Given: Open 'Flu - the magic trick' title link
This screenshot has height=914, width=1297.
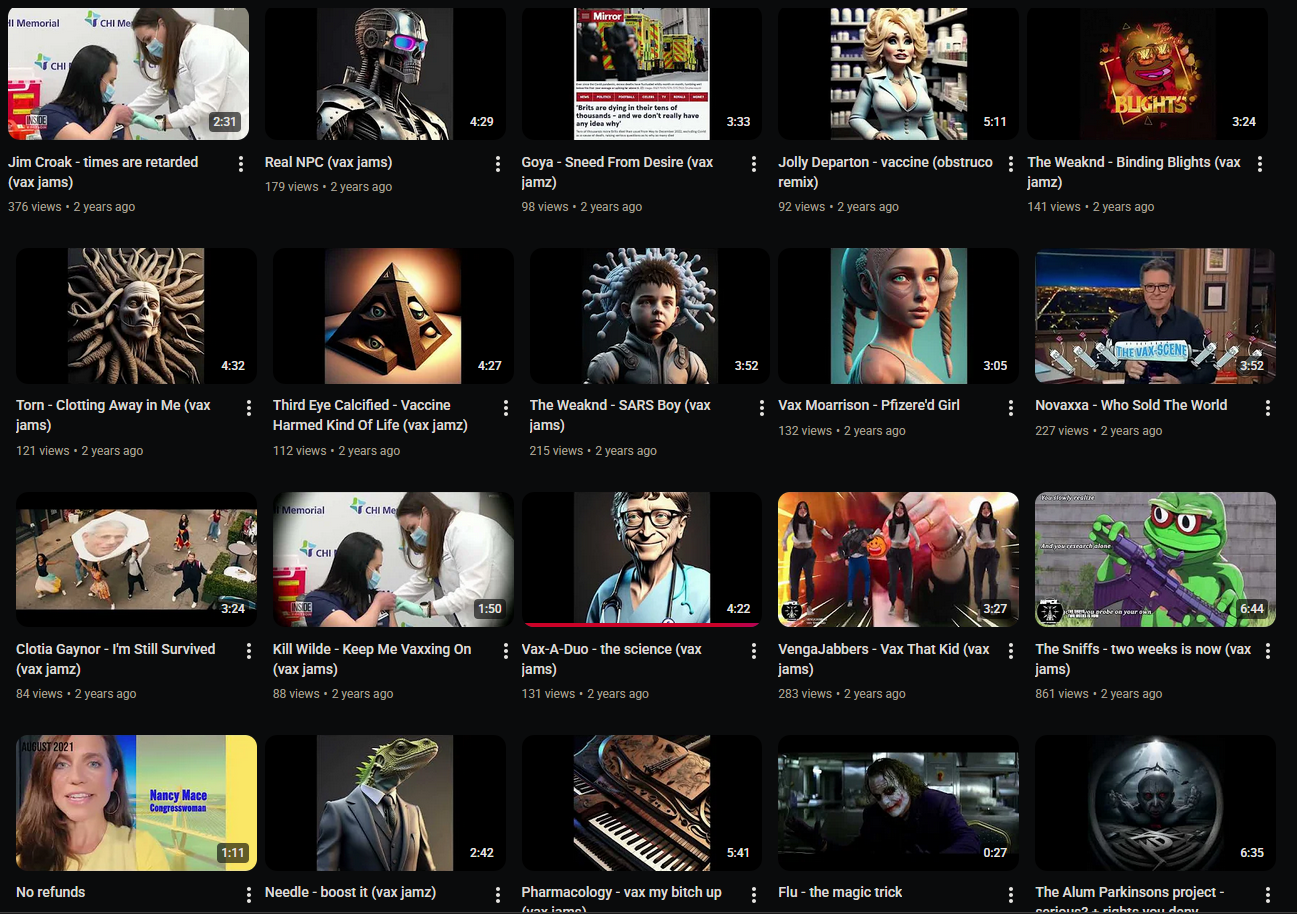Looking at the screenshot, I should point(840,892).
